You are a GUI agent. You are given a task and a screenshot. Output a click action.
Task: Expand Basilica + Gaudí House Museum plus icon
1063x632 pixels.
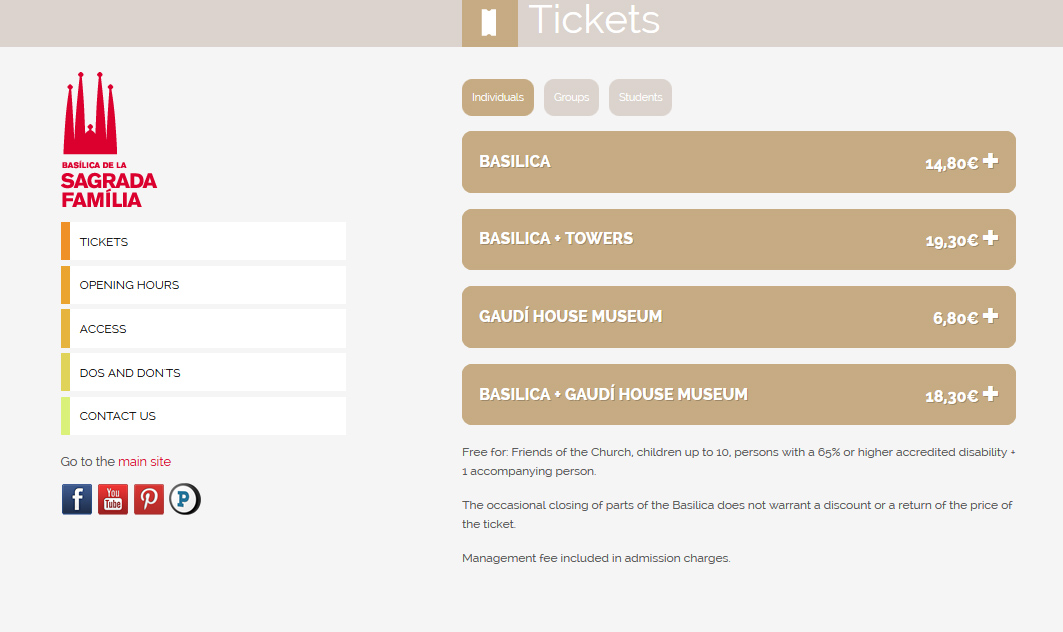(x=990, y=394)
